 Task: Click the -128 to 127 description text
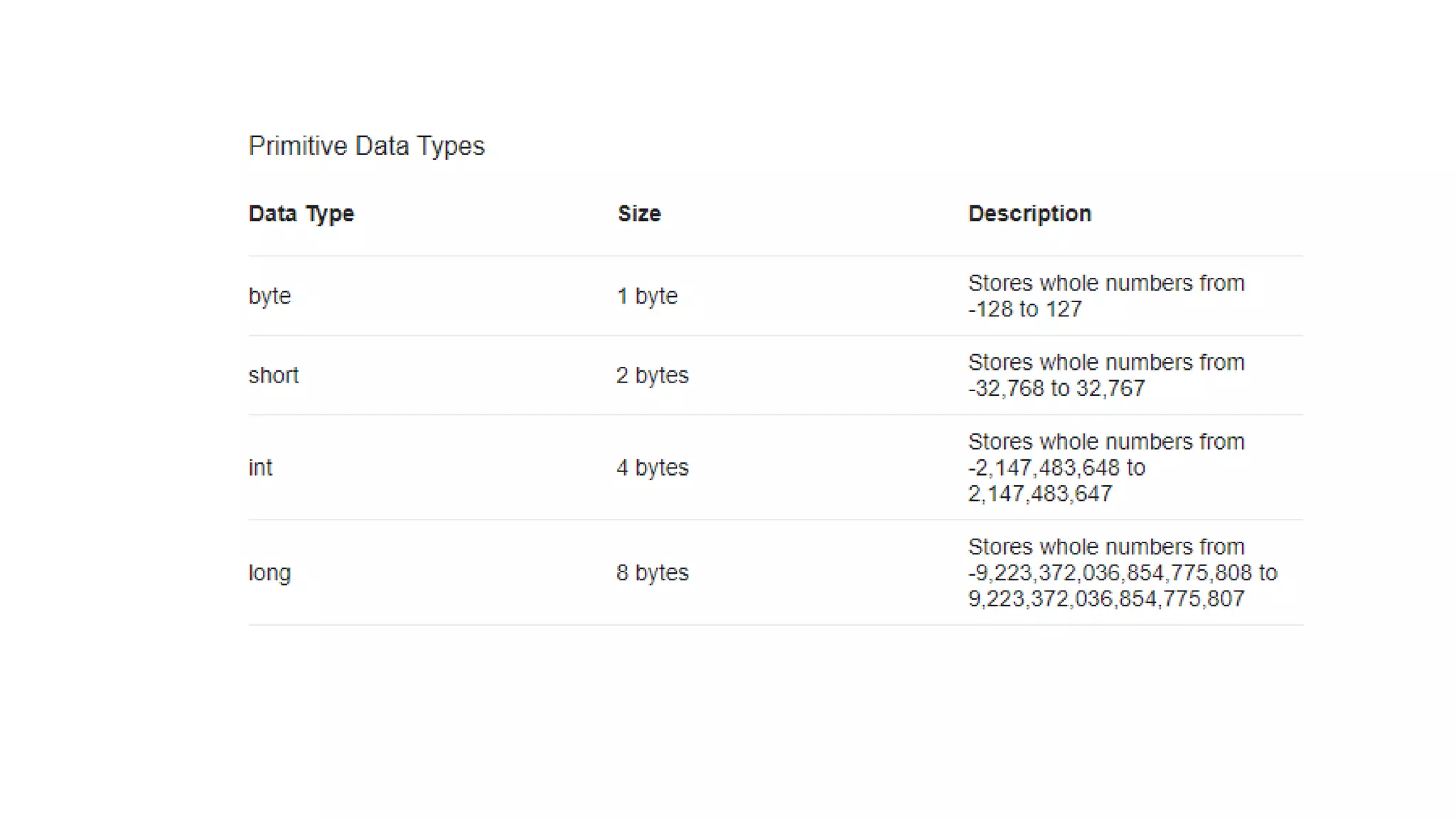tap(1024, 309)
